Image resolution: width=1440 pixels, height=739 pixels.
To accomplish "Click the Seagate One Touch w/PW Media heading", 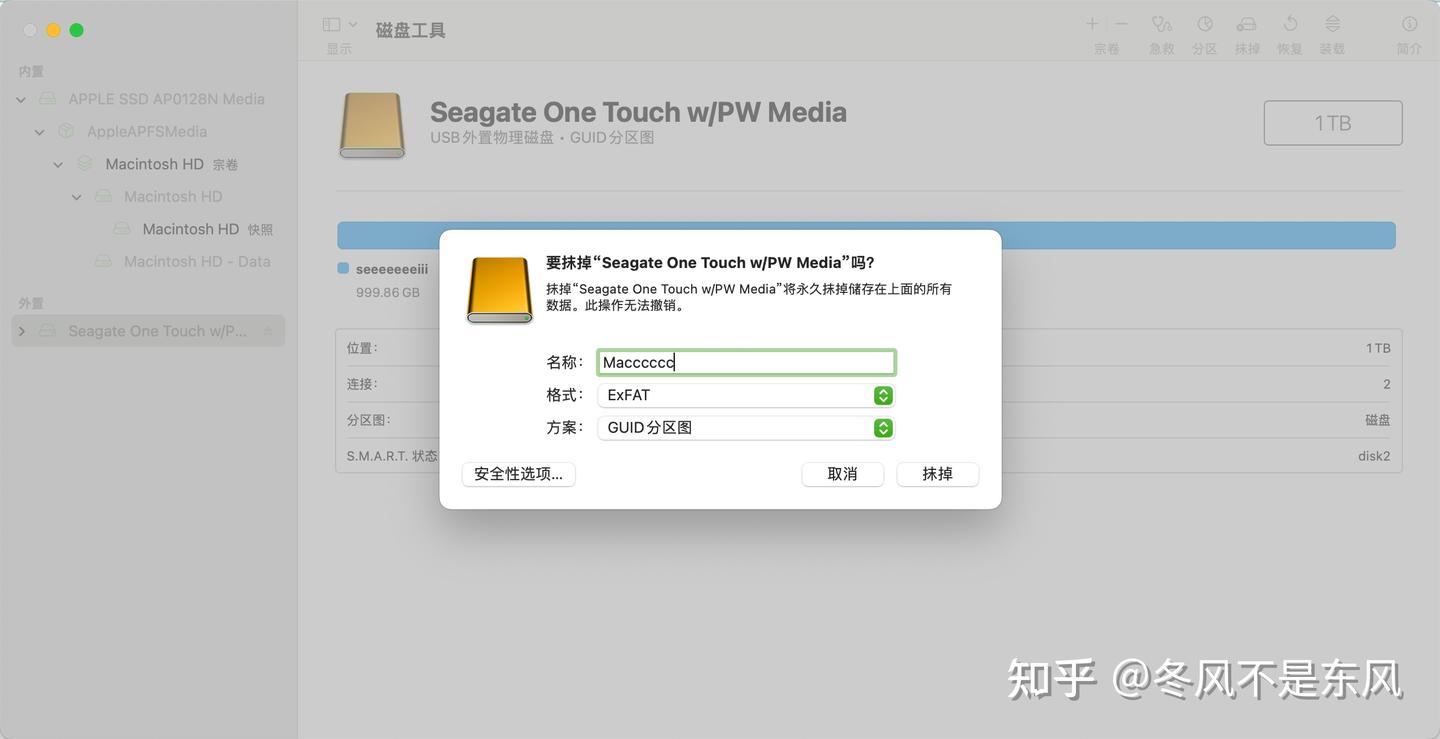I will click(x=638, y=112).
